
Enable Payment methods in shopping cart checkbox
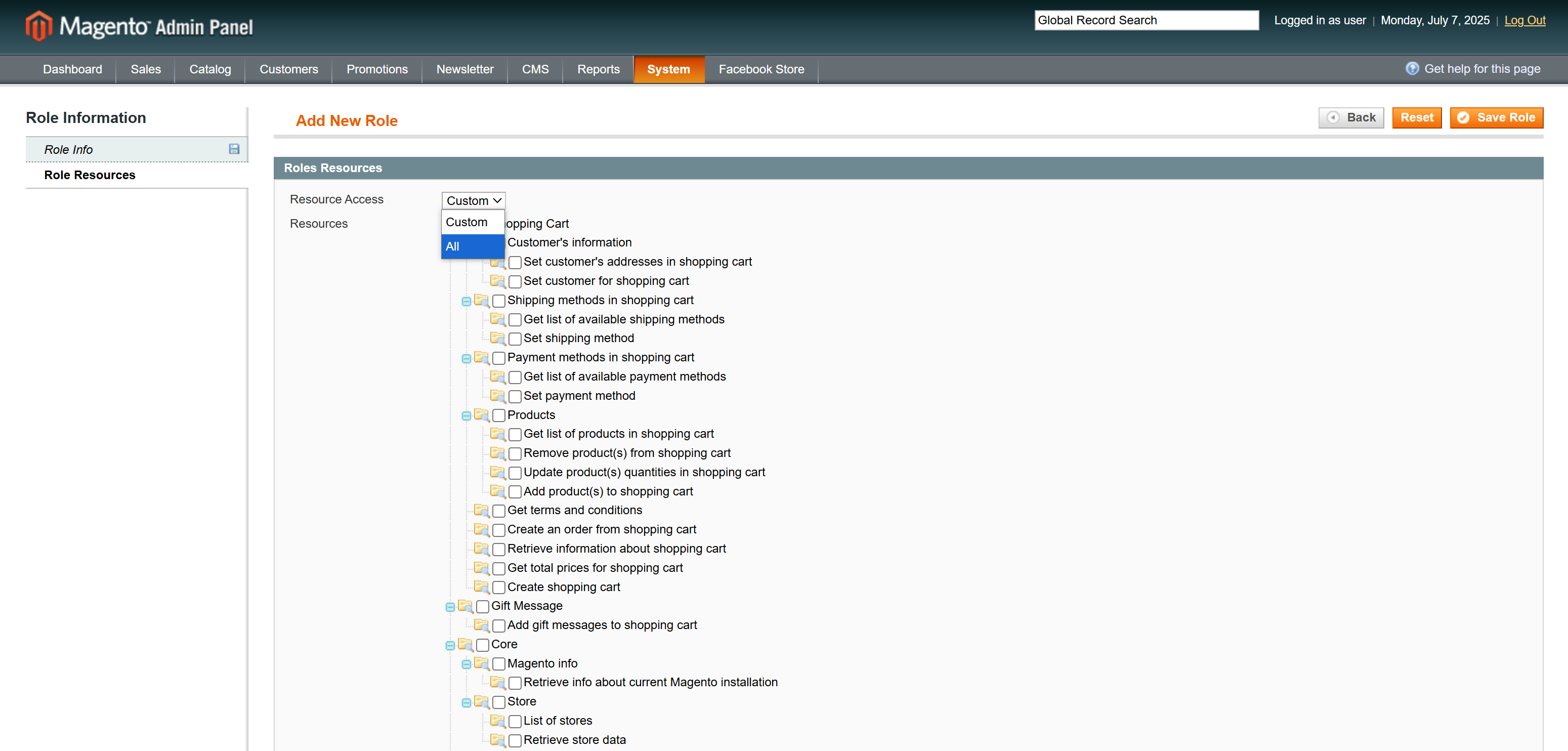499,358
